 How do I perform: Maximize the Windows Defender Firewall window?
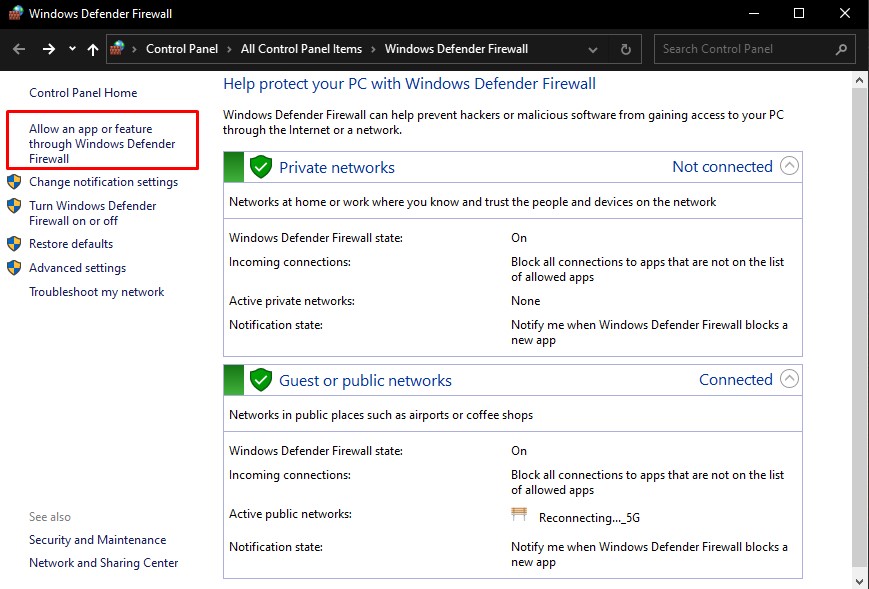pyautogui.click(x=799, y=13)
